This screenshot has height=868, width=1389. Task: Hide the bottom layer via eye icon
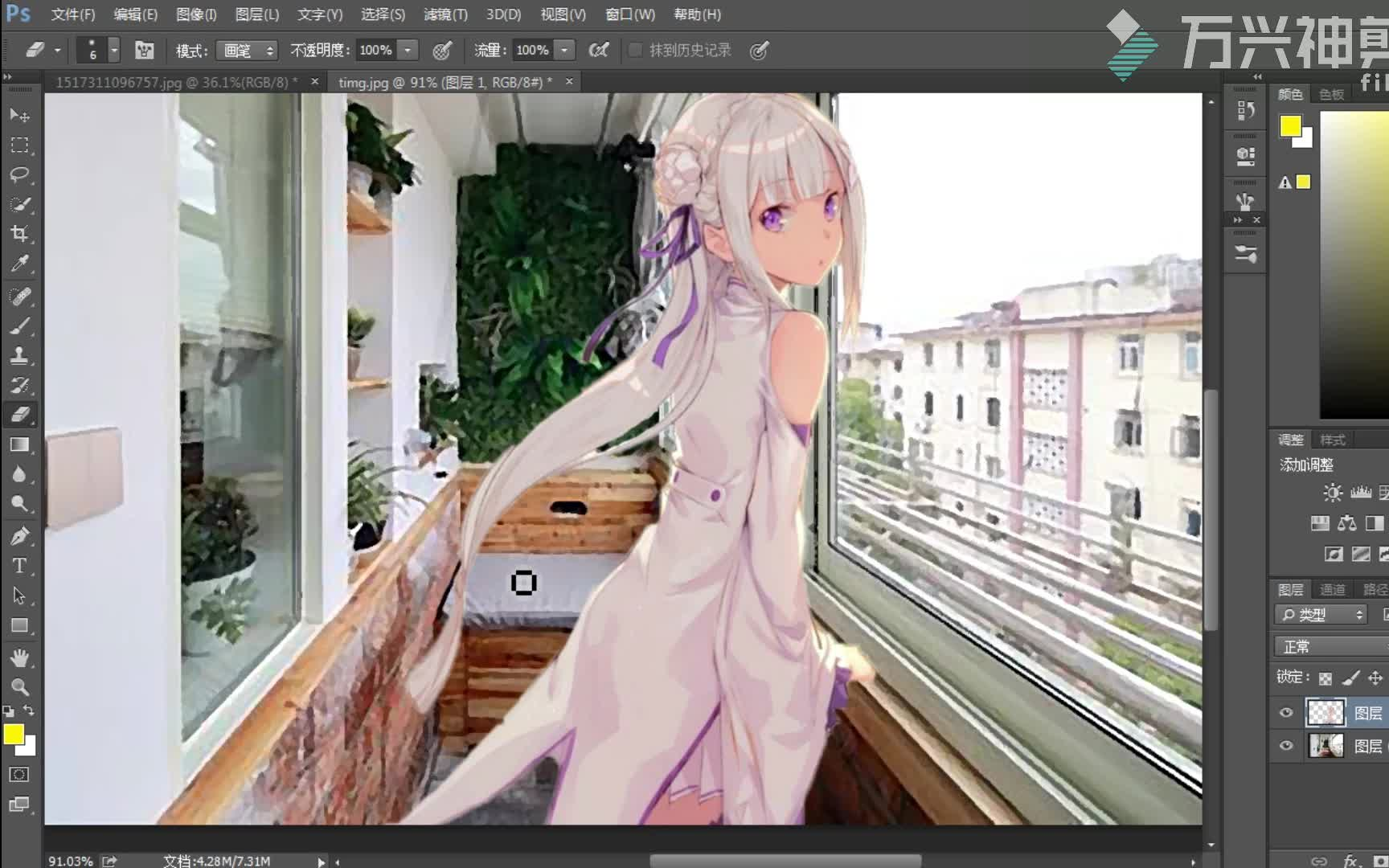click(1286, 746)
